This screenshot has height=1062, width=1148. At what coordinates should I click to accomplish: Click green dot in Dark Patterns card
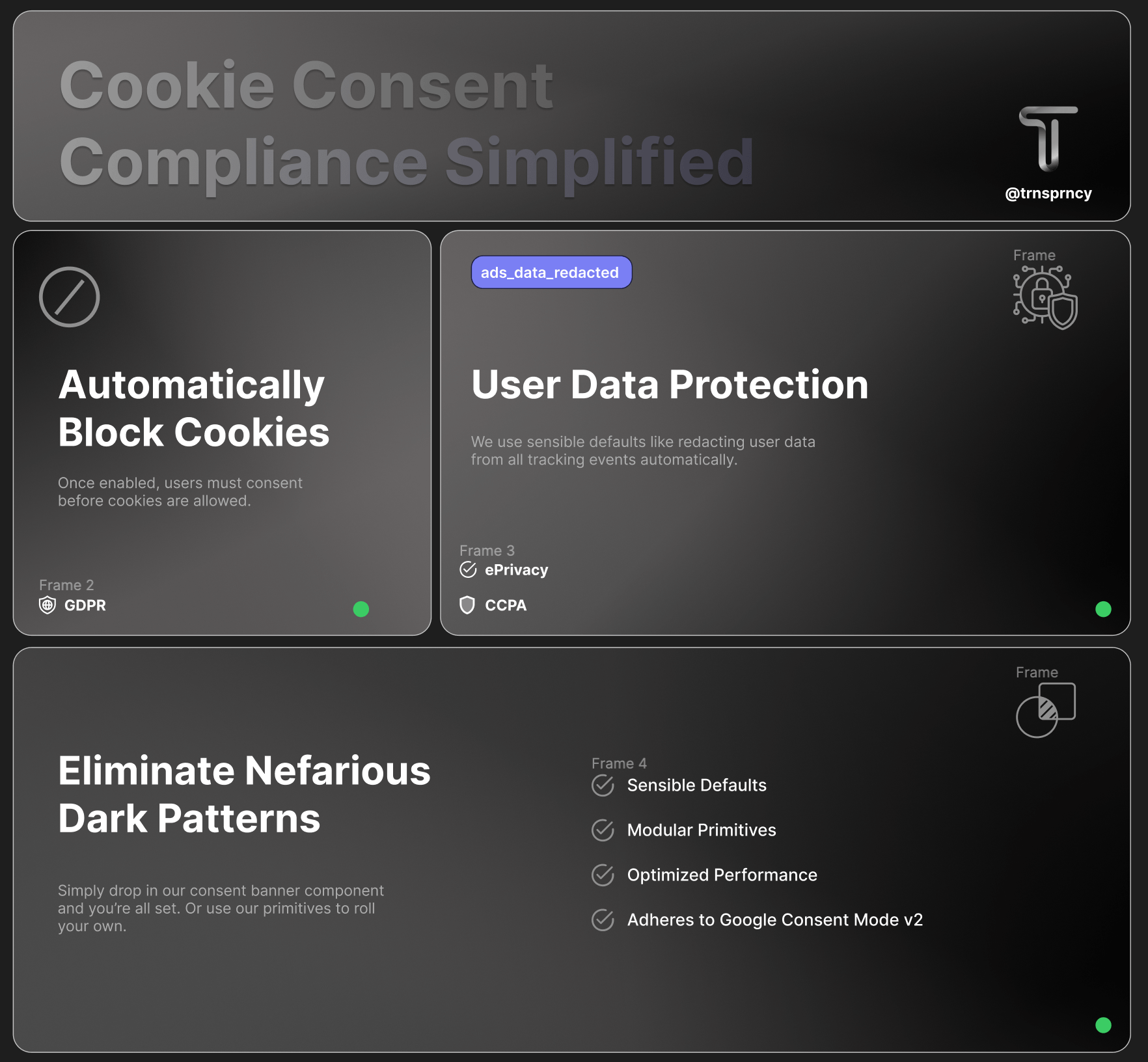pyautogui.click(x=1103, y=1026)
